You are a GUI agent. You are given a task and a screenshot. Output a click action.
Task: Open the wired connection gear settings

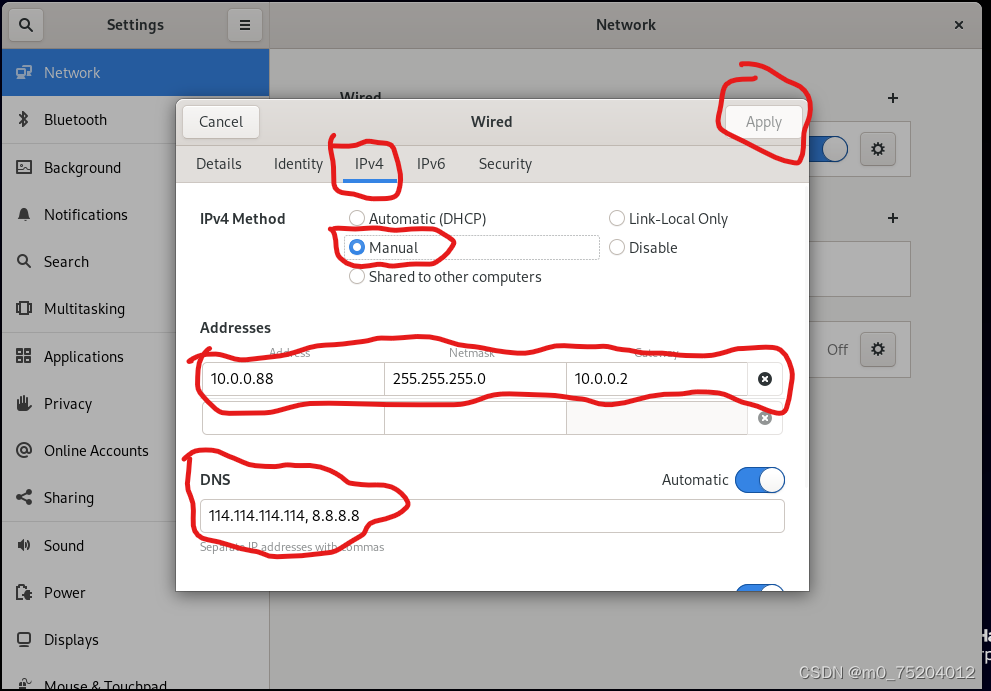(x=877, y=148)
